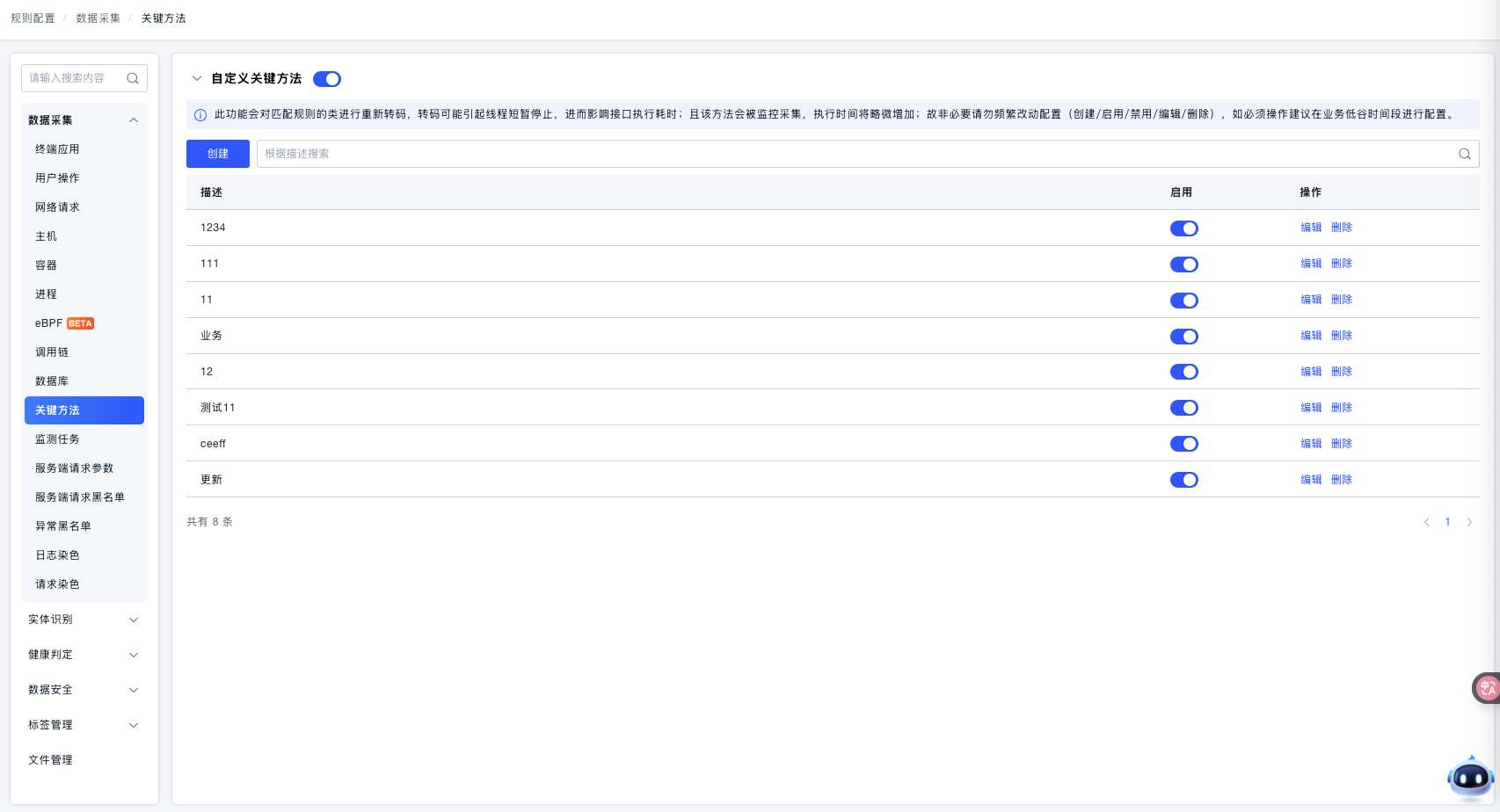Click the sidebar search magnifier icon
The width and height of the screenshot is (1500, 812).
pyautogui.click(x=133, y=78)
